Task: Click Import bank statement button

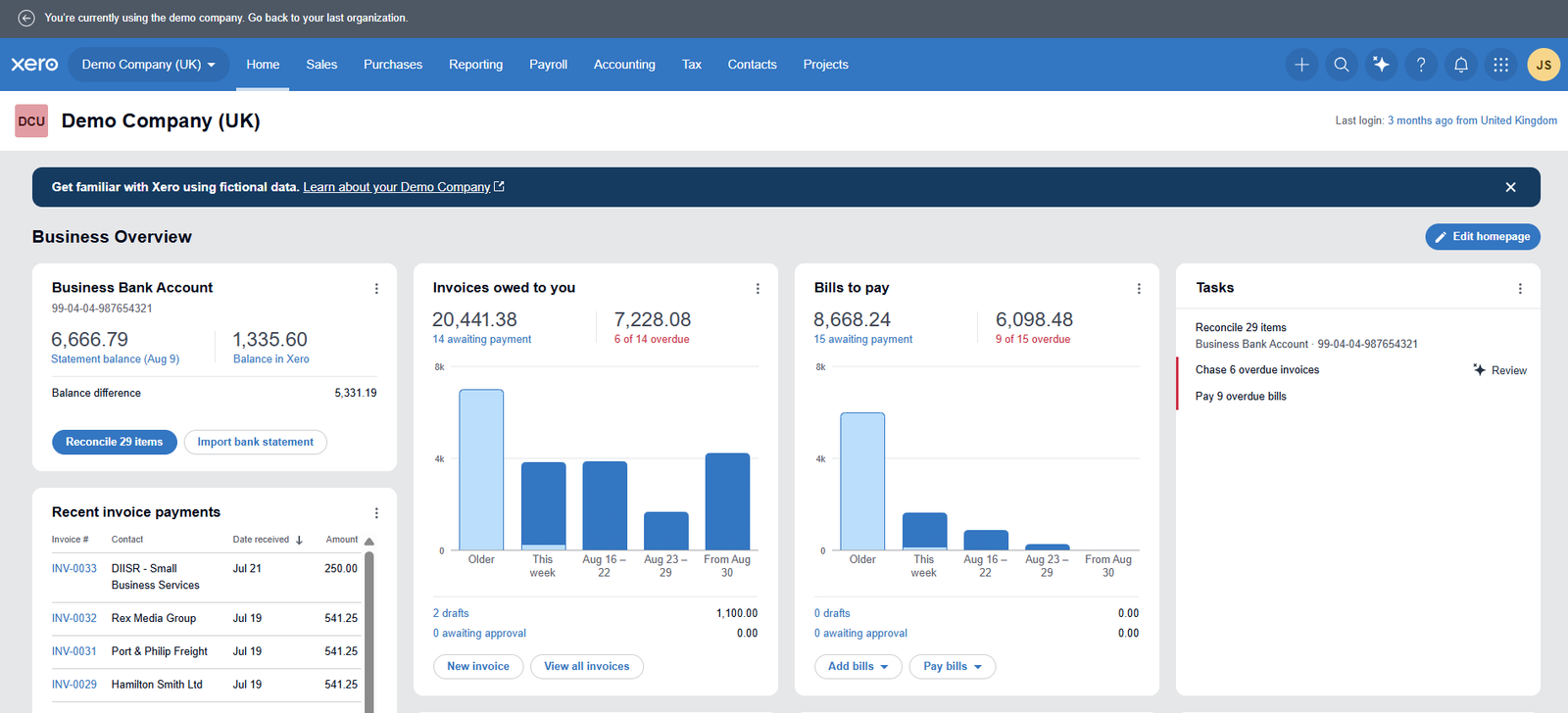Action: [256, 443]
